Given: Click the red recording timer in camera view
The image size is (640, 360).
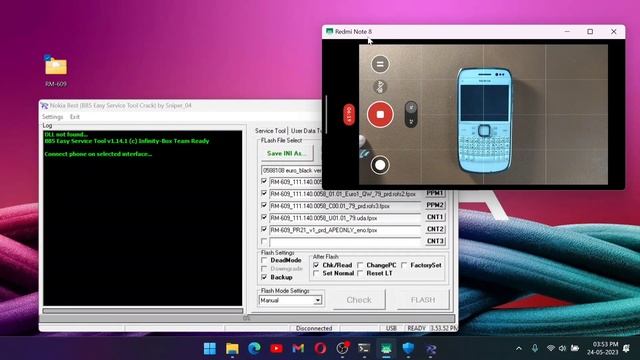Looking at the screenshot, I should pyautogui.click(x=349, y=115).
